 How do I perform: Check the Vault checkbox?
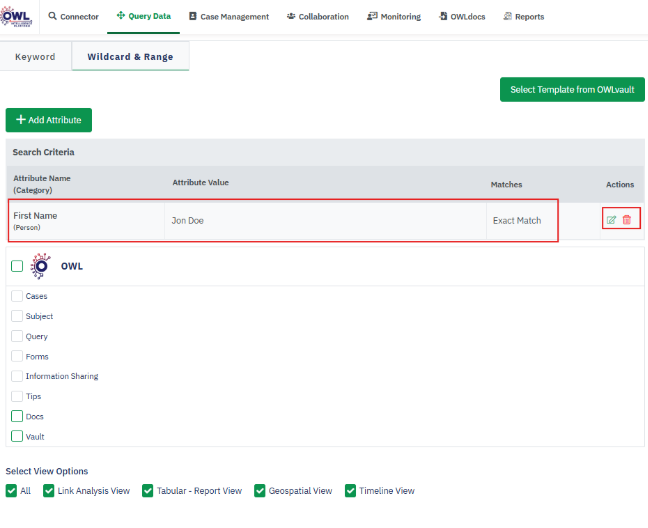(17, 436)
